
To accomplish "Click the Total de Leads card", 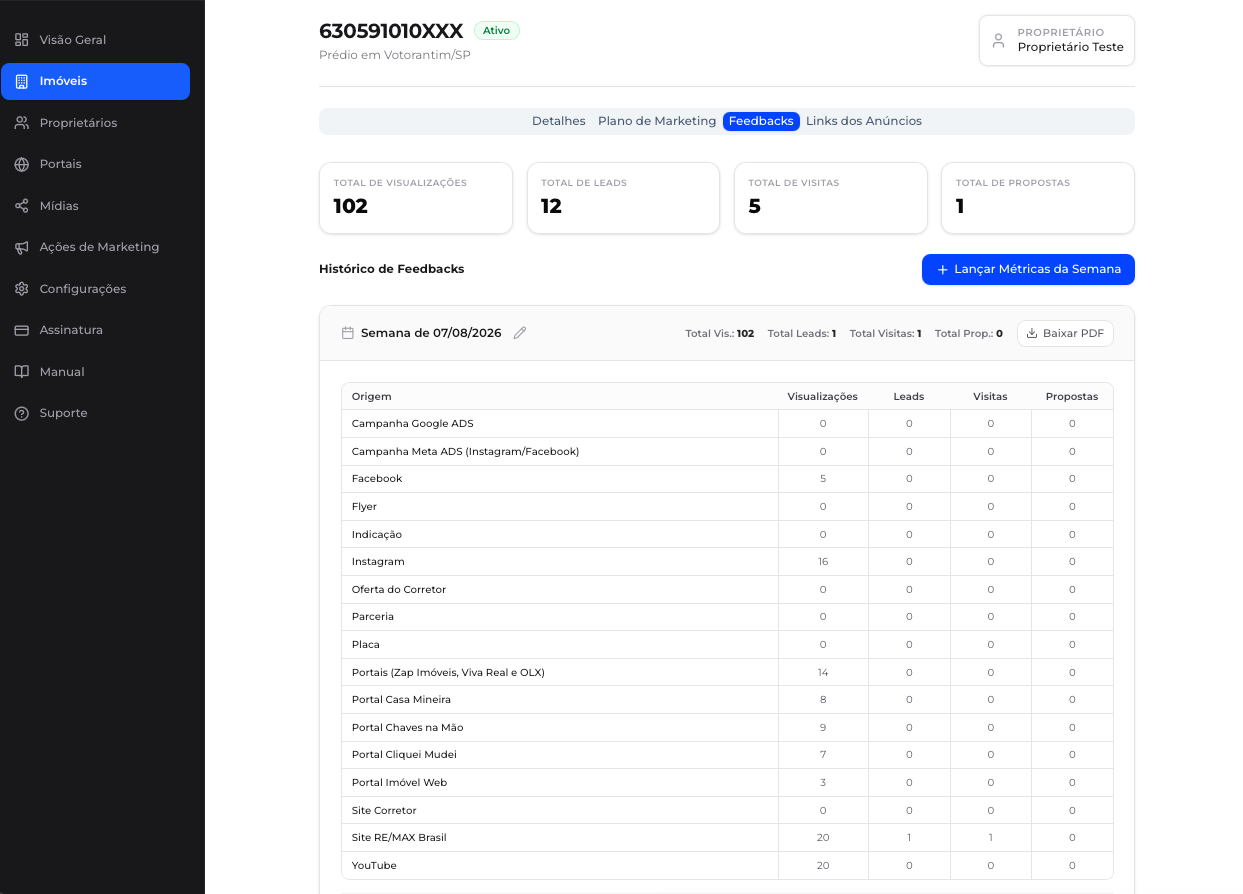I will coord(623,198).
